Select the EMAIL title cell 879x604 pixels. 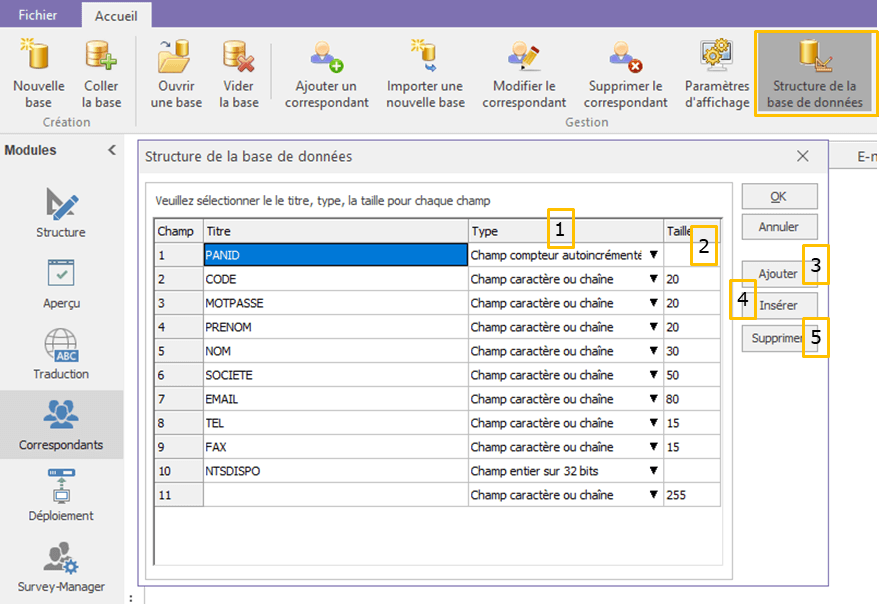335,399
